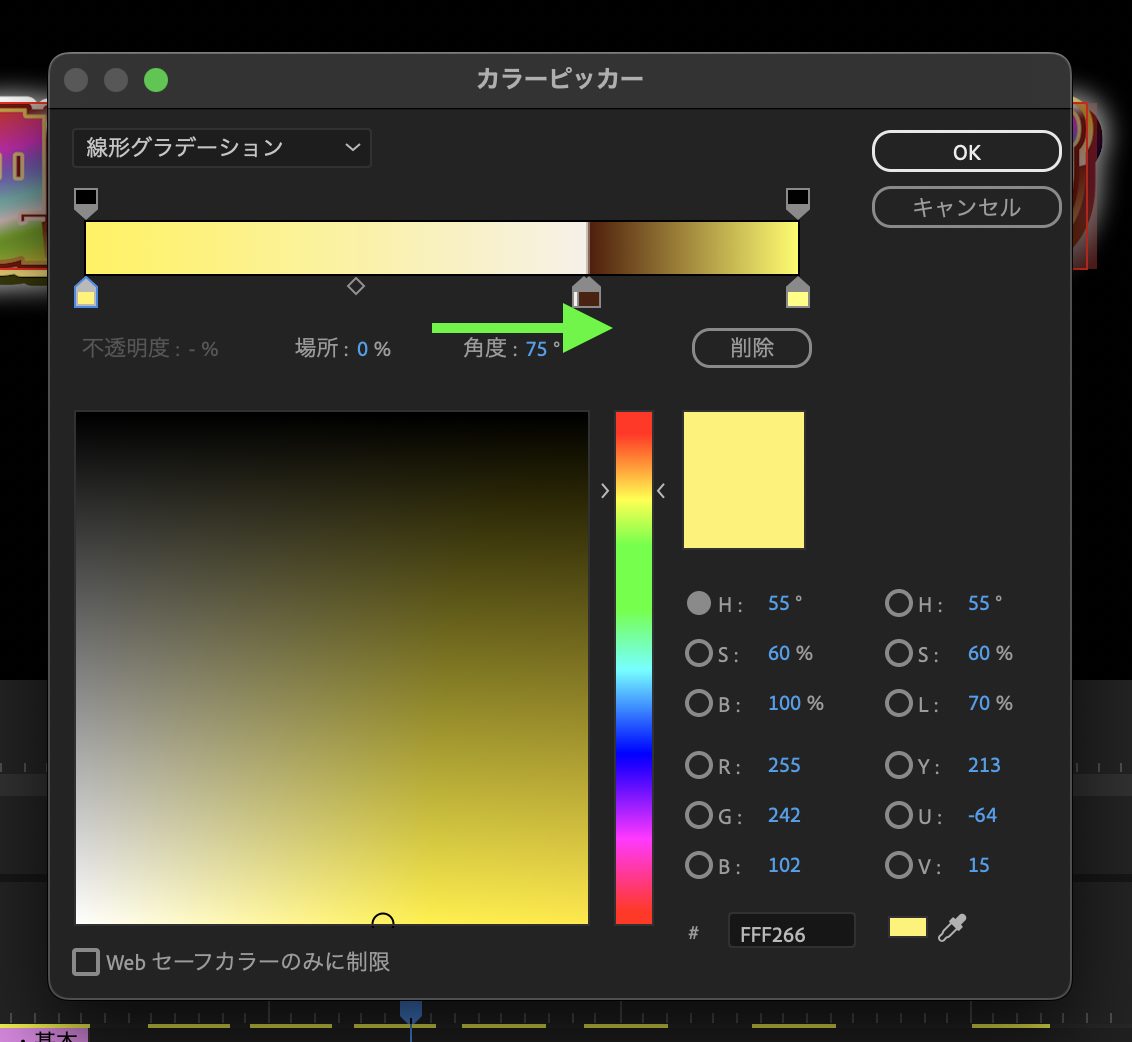Screen dimensions: 1132x1042
Task: Click the right chevron beside hue strip
Action: pos(659,491)
